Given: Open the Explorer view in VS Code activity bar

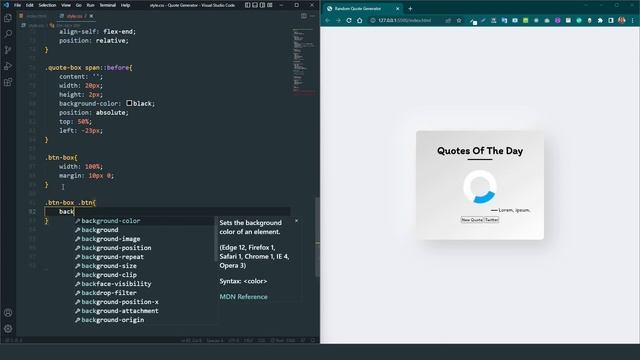Looking at the screenshot, I should click(x=8, y=18).
